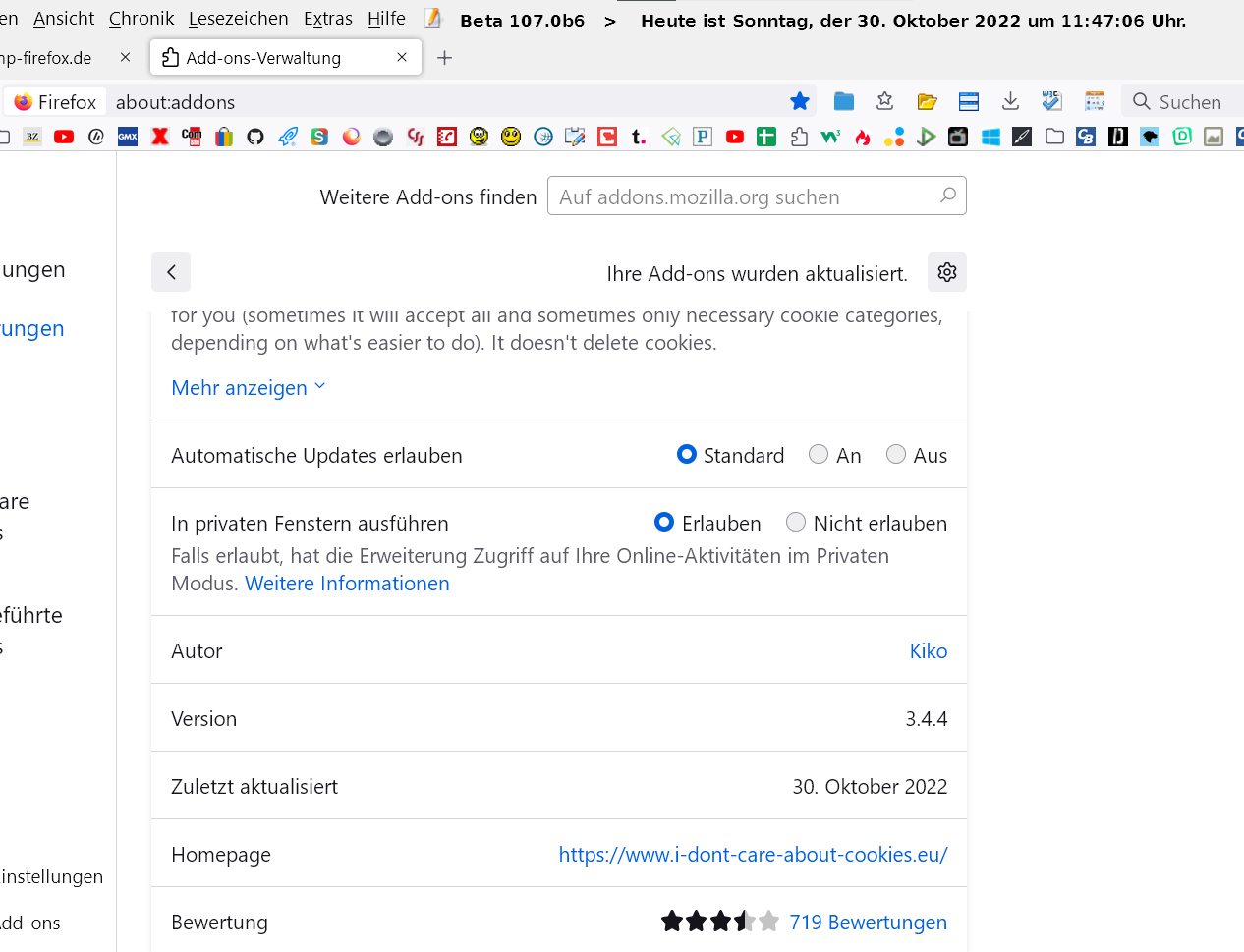Open the CB blue bookmark icon
Screen dimensions: 1244x952
(x=1086, y=137)
